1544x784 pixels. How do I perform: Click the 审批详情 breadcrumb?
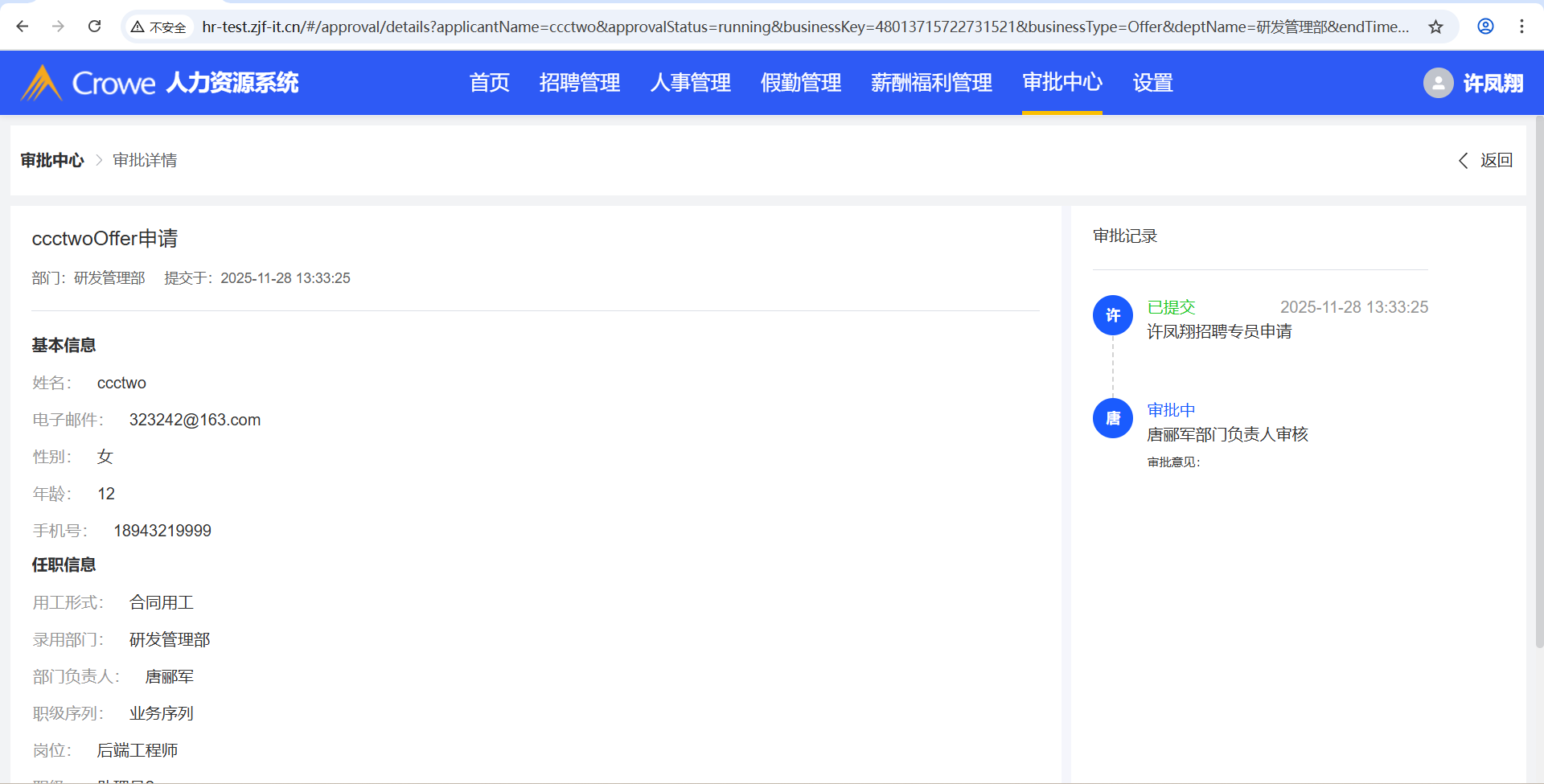145,161
